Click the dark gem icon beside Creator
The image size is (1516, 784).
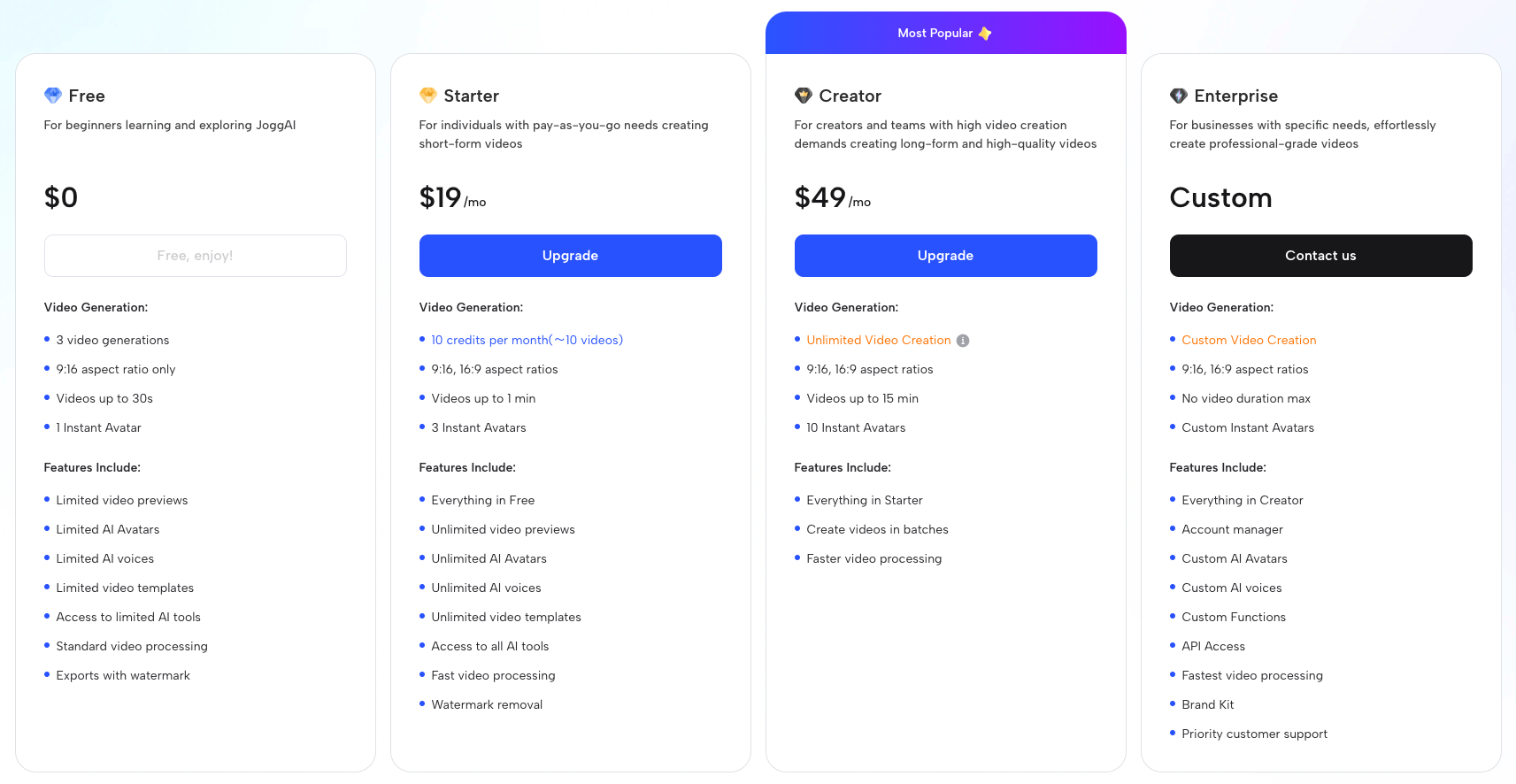click(804, 96)
